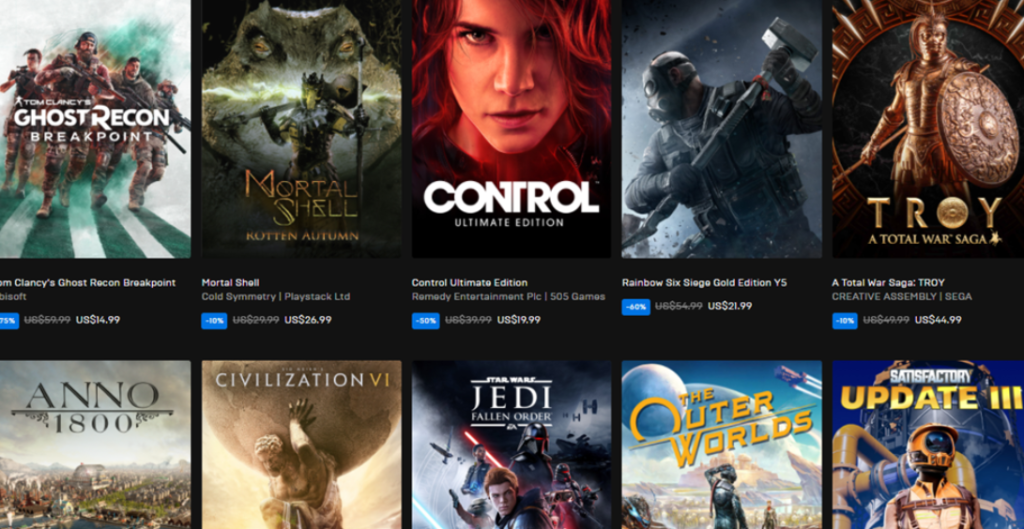Click the -10% discount badge for Mortal Shell

(x=214, y=321)
